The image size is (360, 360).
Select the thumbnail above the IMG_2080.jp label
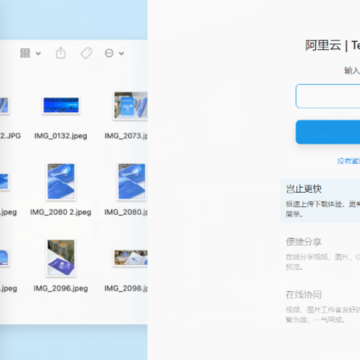132,182
